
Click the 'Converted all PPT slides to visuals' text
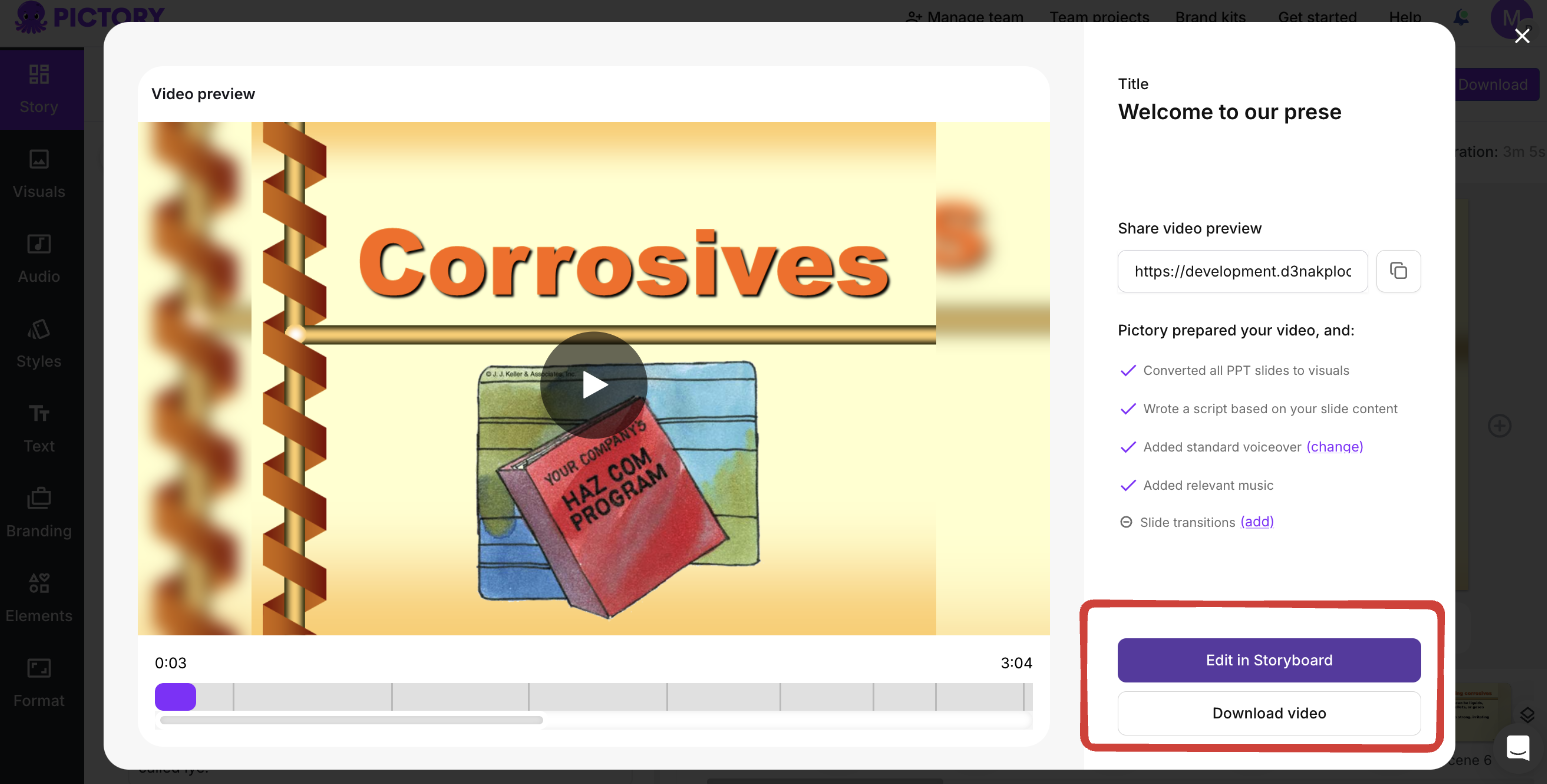click(x=1246, y=370)
